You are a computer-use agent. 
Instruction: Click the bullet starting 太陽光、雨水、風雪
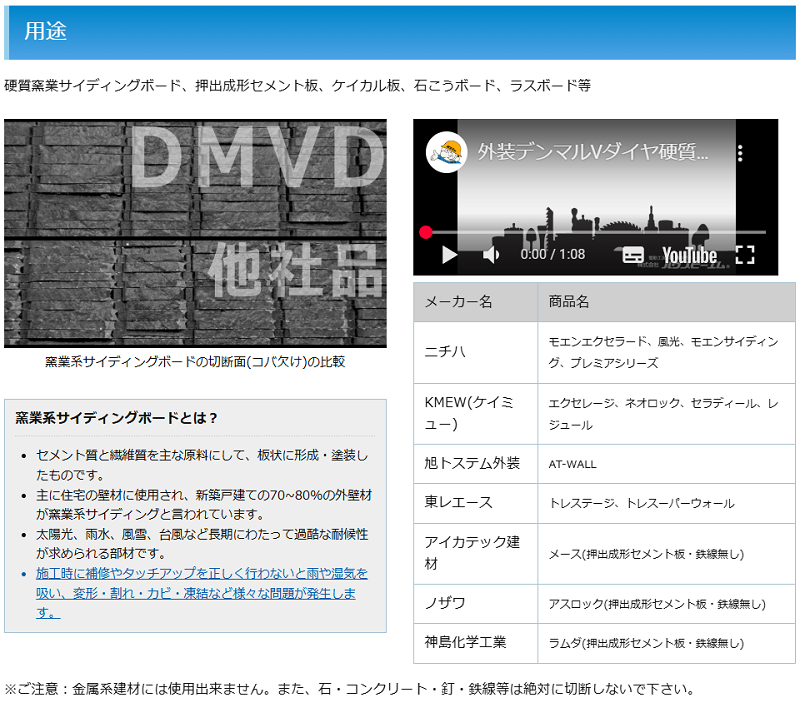[202, 544]
